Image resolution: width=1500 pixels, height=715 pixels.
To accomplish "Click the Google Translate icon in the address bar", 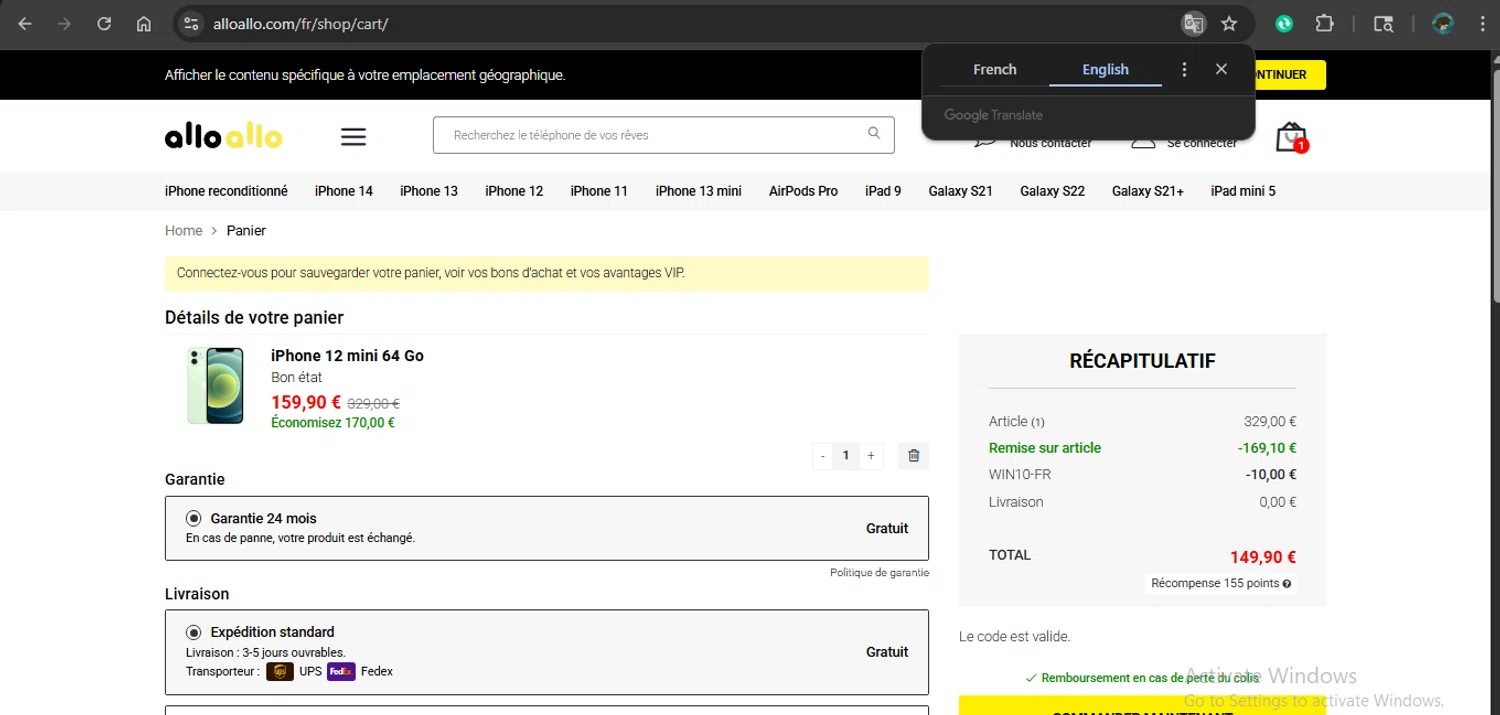I will (1193, 24).
